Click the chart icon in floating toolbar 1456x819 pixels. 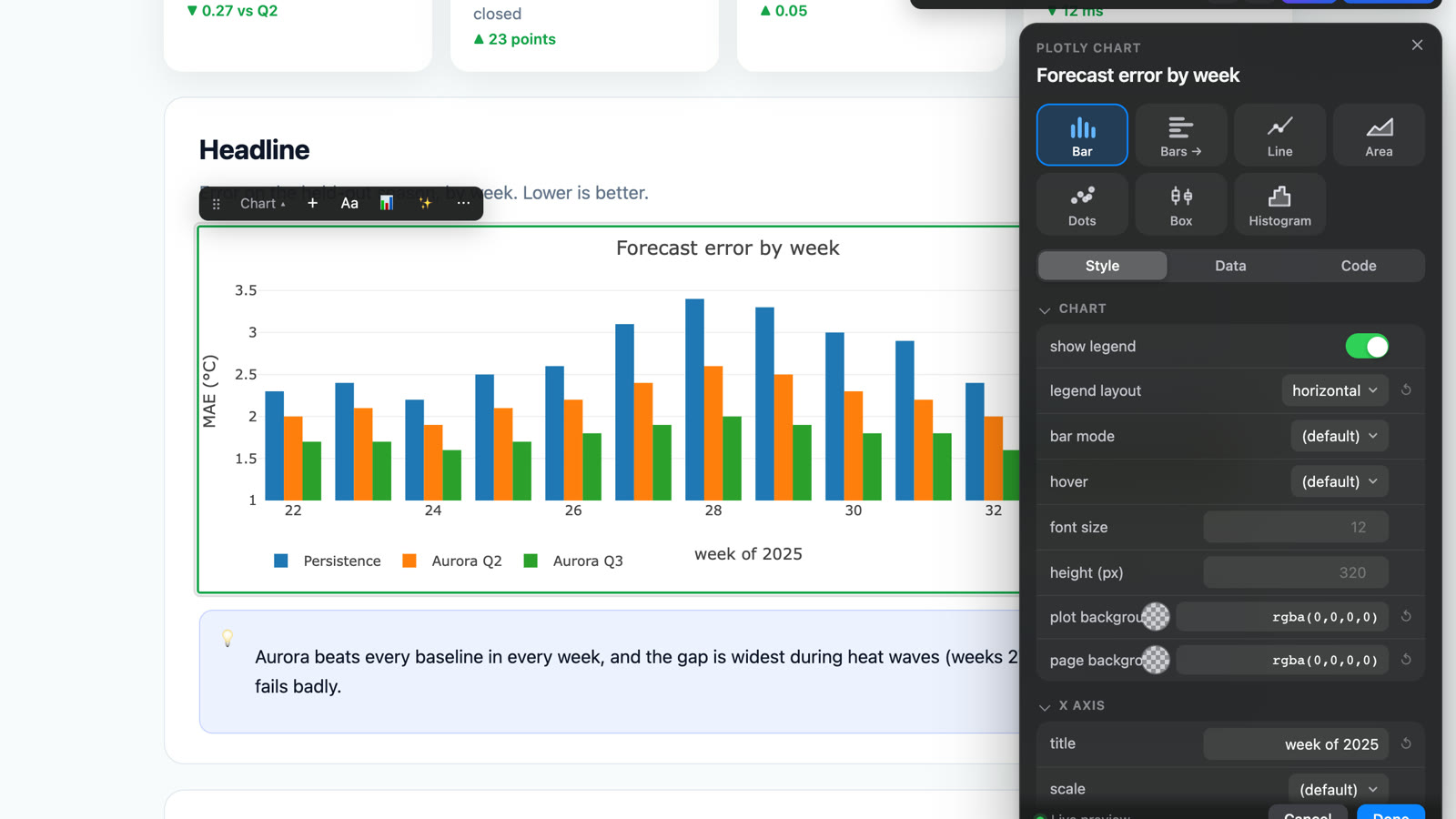[387, 203]
